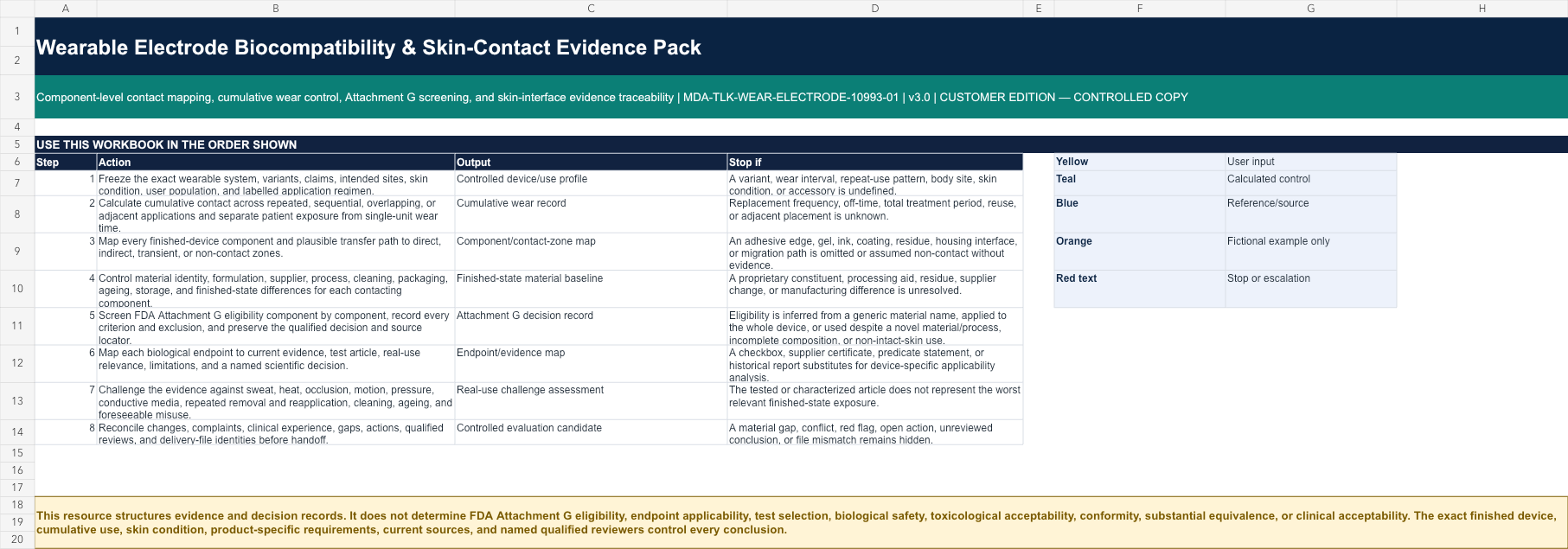The height and width of the screenshot is (549, 1568).
Task: Click stop-if cell 'A material gap, conflict, red flag'
Action: 875,432
